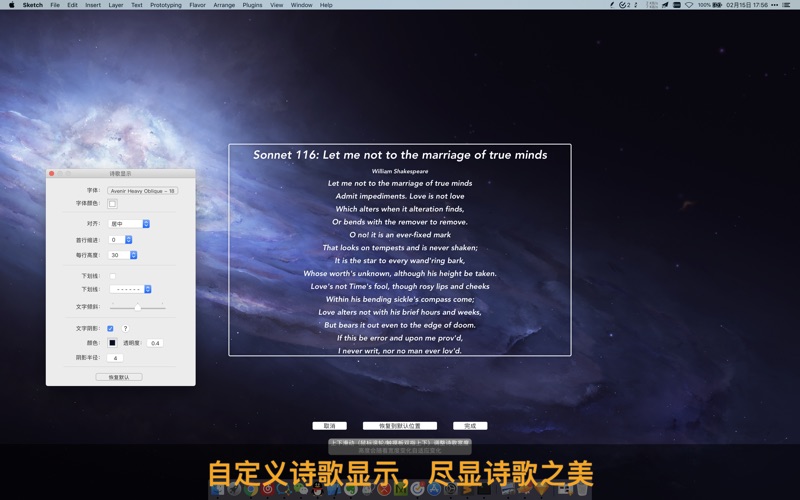800x500 pixels.
Task: Click the question mark help button
Action: 125,328
